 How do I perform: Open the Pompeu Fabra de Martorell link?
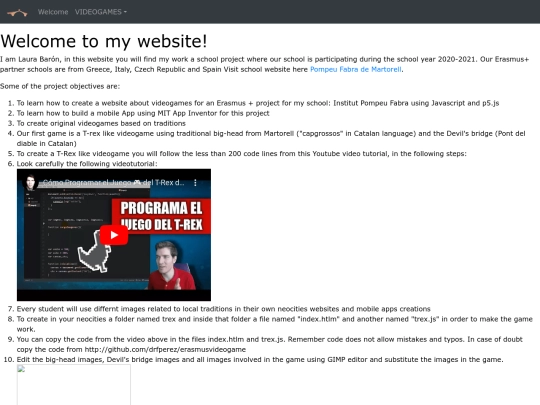[356, 69]
